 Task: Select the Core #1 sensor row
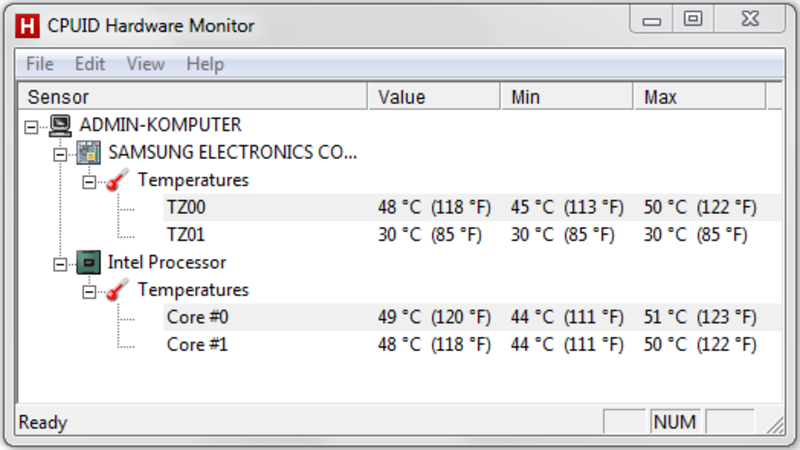(472, 344)
